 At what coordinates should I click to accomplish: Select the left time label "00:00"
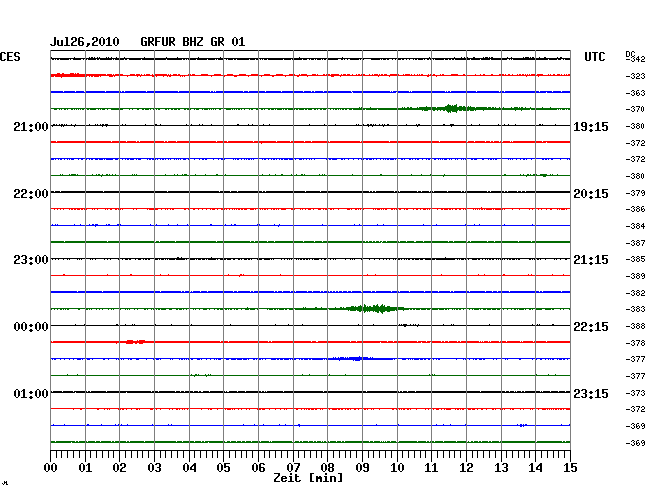(x=31, y=327)
